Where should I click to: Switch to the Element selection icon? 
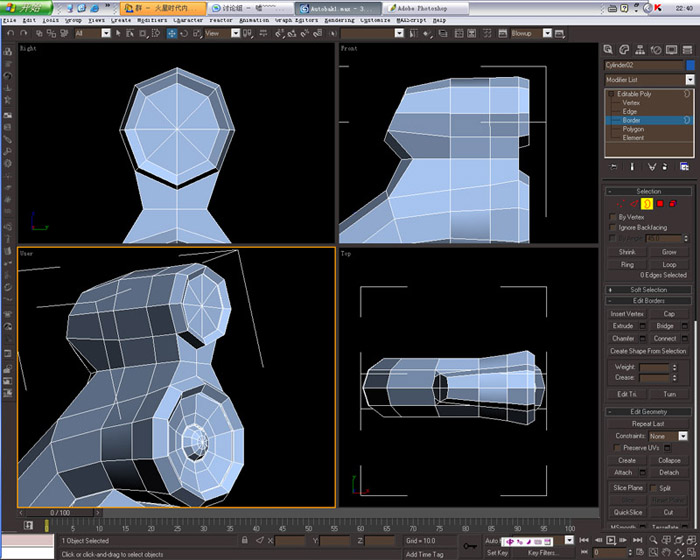673,204
